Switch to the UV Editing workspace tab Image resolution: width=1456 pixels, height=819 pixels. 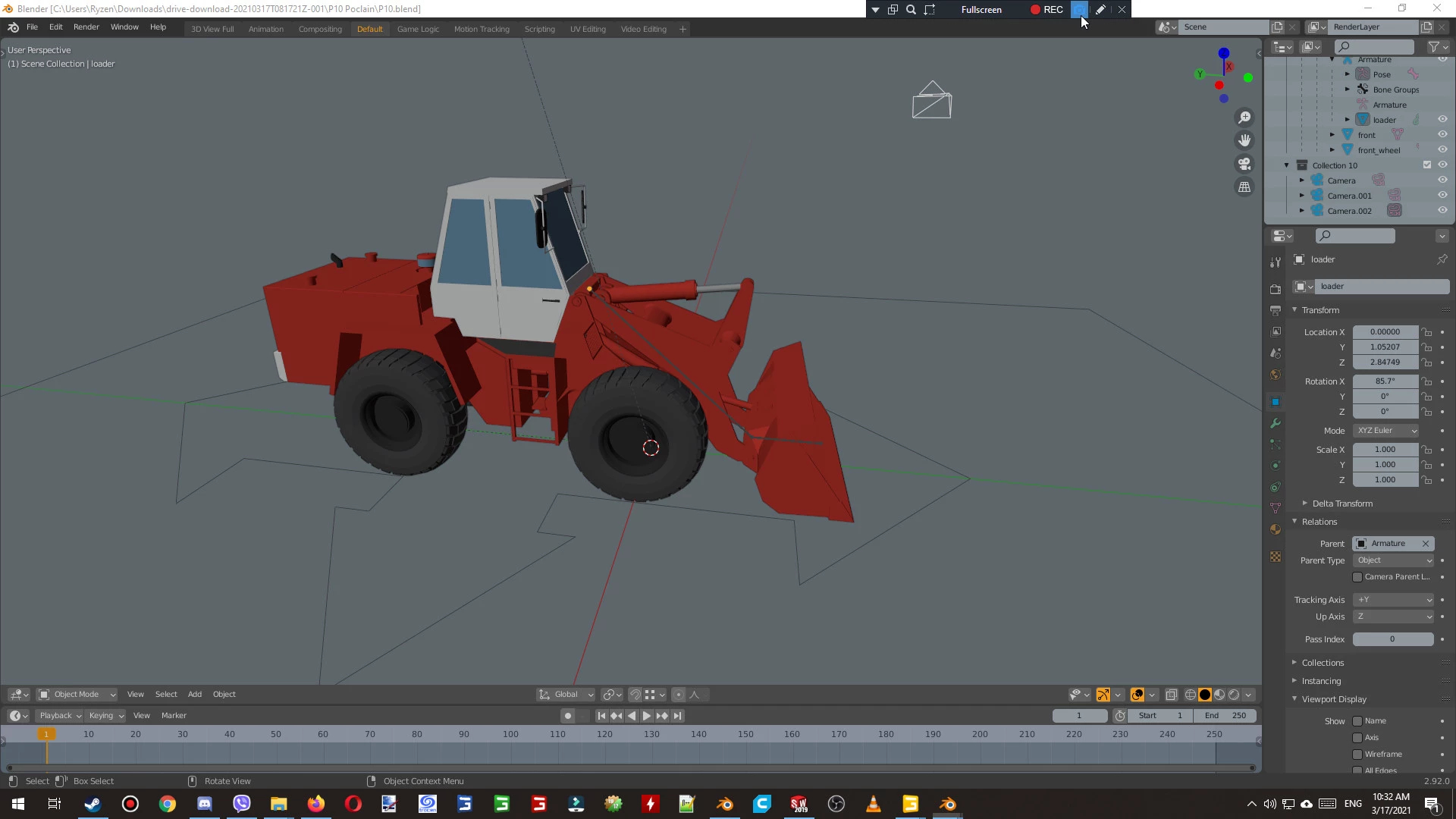588,29
